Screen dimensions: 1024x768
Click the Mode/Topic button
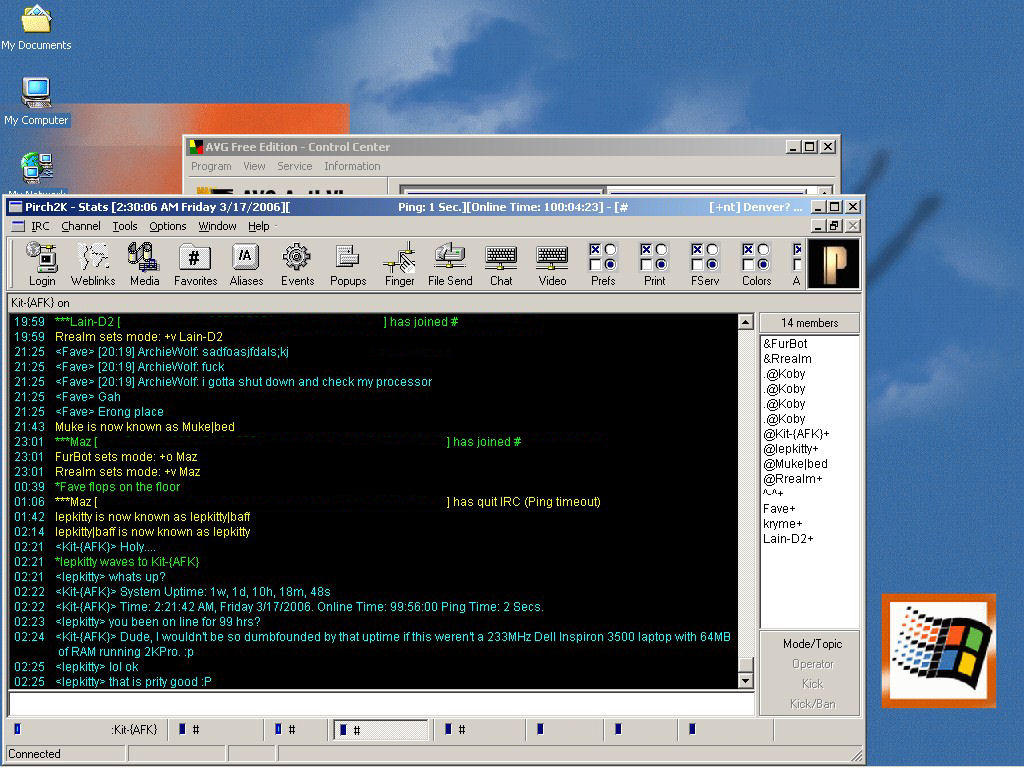pos(812,644)
